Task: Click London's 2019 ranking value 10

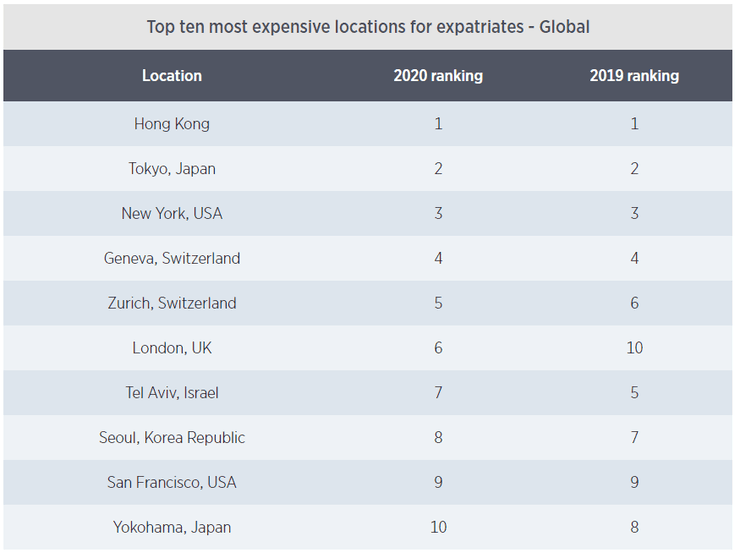Action: [x=634, y=348]
